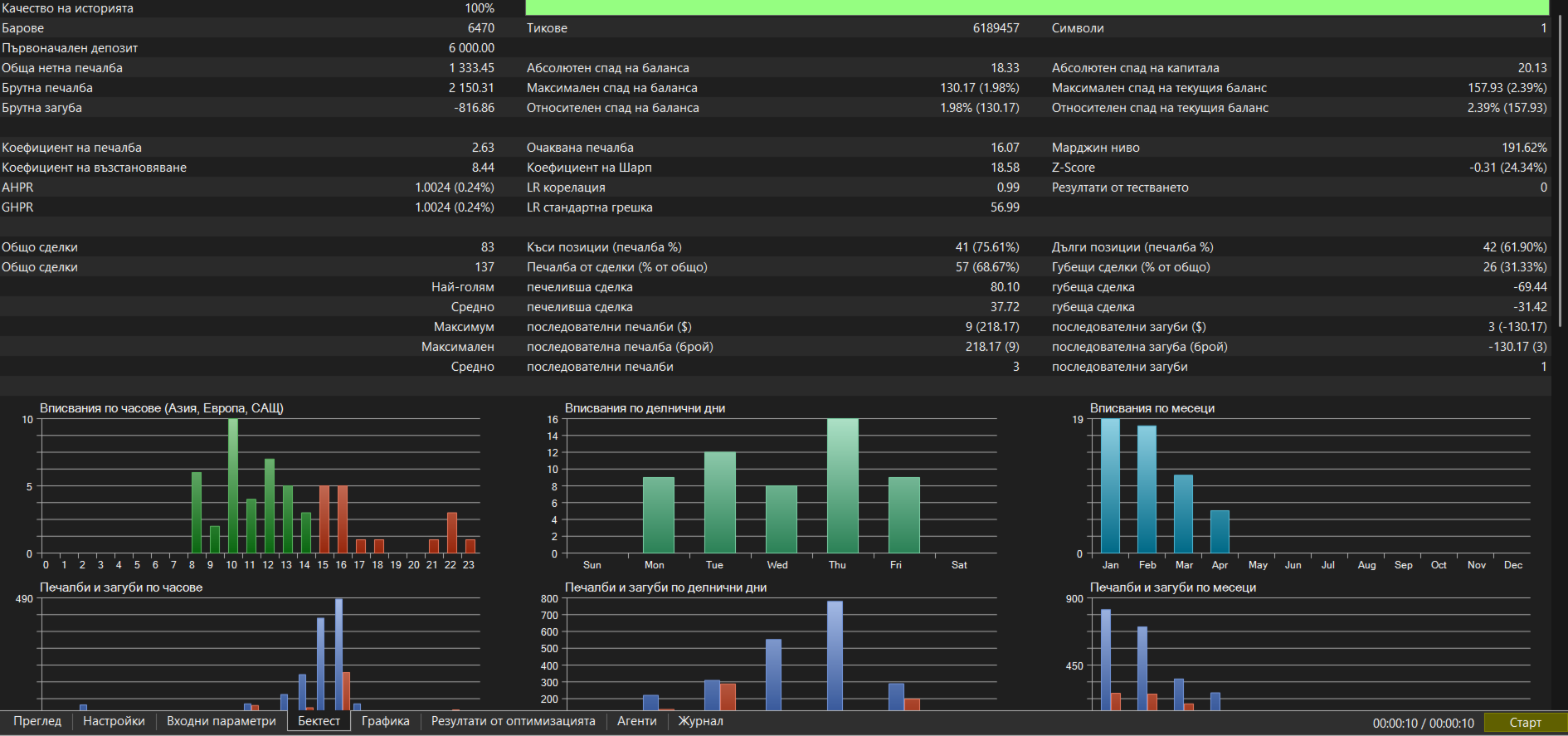Click the Коефициент на Шарп row
The height and width of the screenshot is (736, 1568).
[772, 168]
